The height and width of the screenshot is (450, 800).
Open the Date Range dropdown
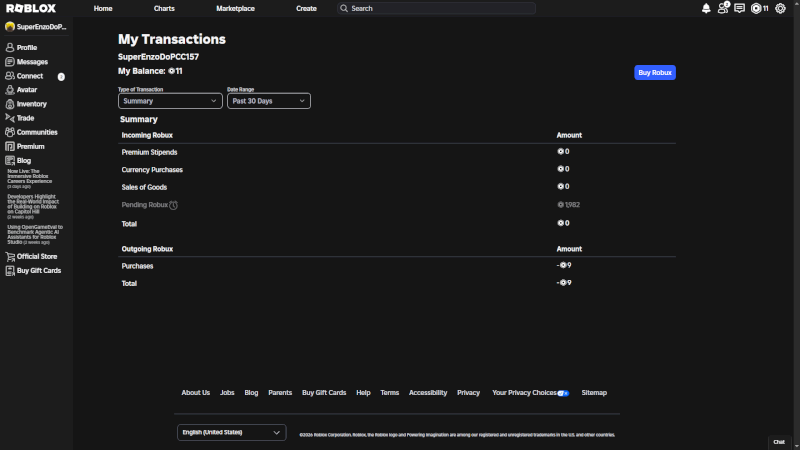tap(268, 101)
